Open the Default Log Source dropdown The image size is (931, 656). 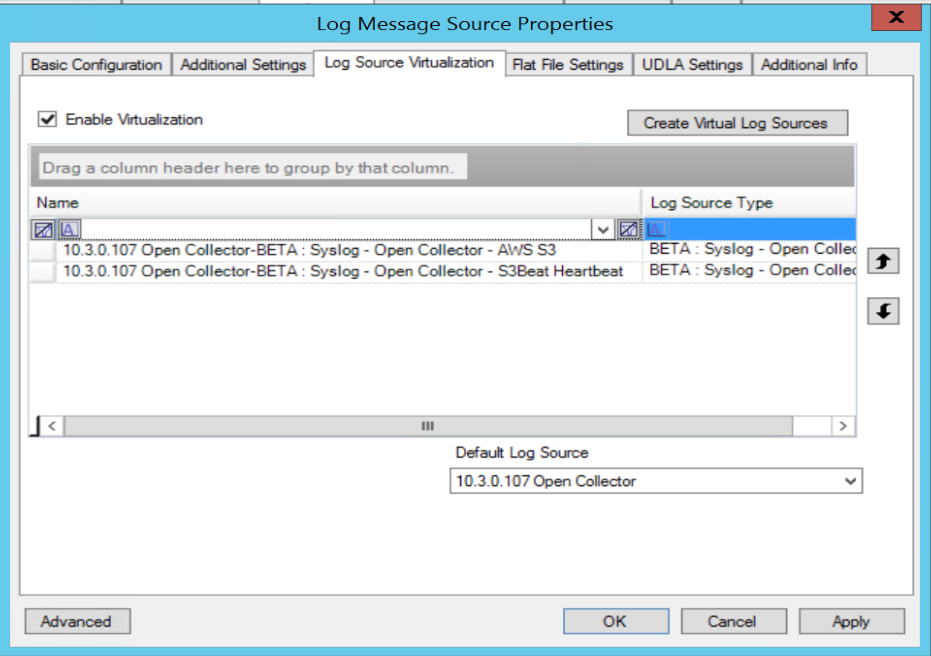(850, 481)
